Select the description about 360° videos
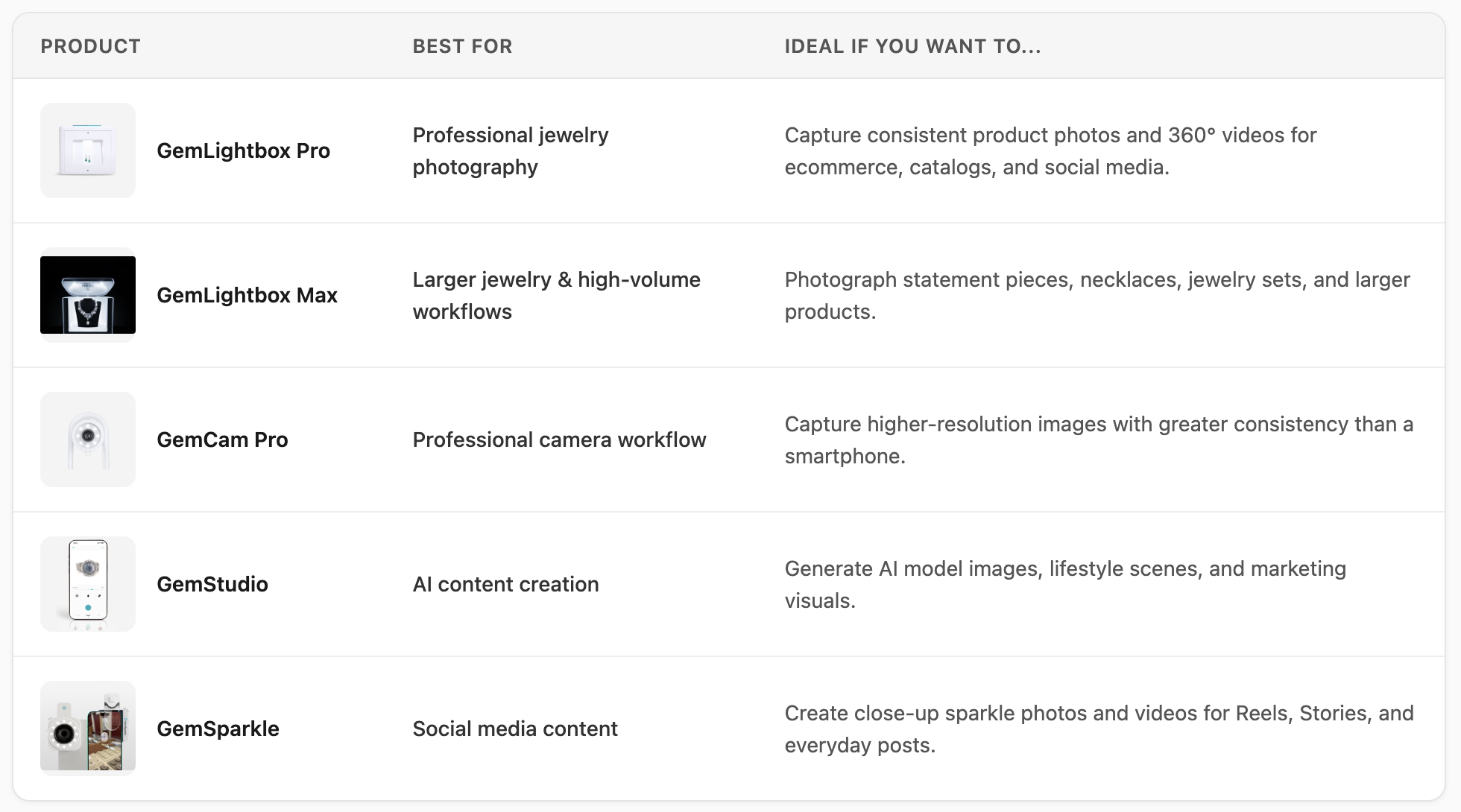 (x=1050, y=151)
